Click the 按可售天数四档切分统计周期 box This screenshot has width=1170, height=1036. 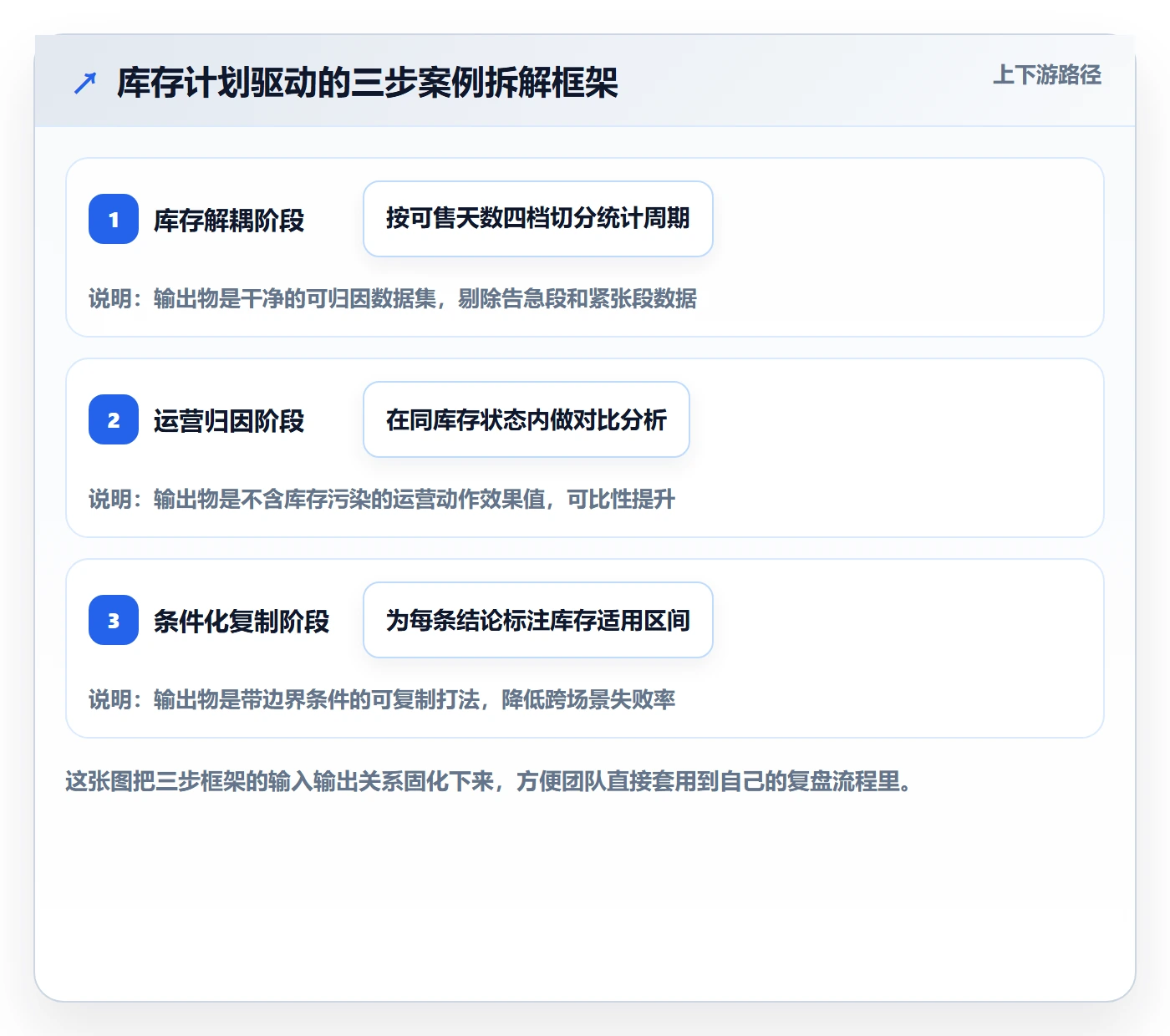[x=538, y=219]
